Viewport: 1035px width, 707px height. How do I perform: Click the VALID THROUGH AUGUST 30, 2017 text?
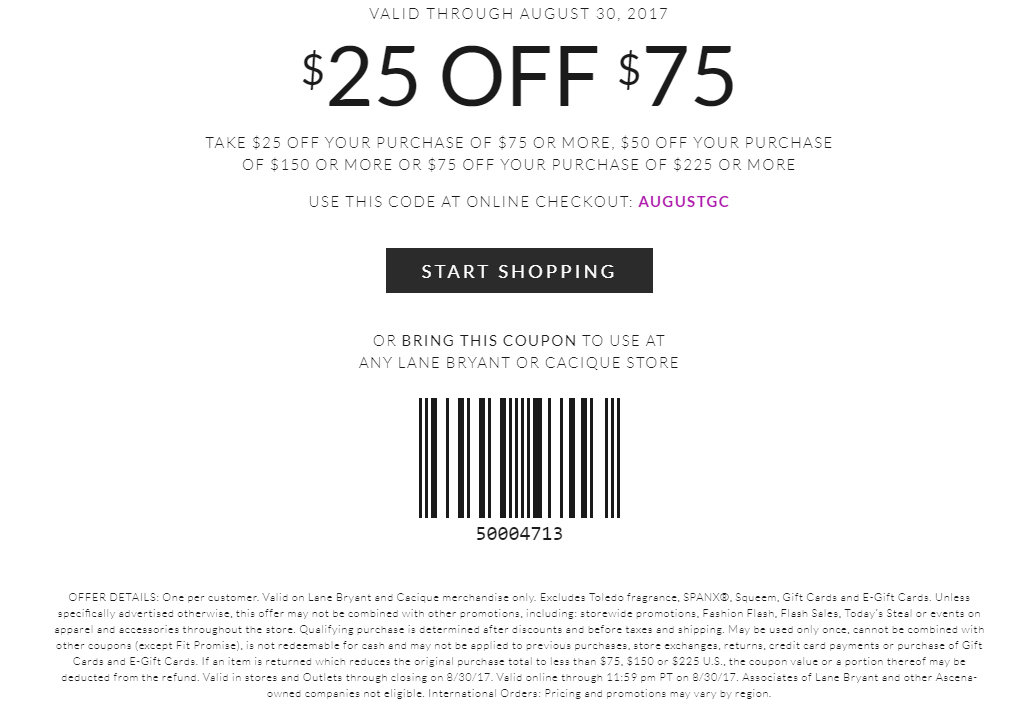(x=518, y=13)
